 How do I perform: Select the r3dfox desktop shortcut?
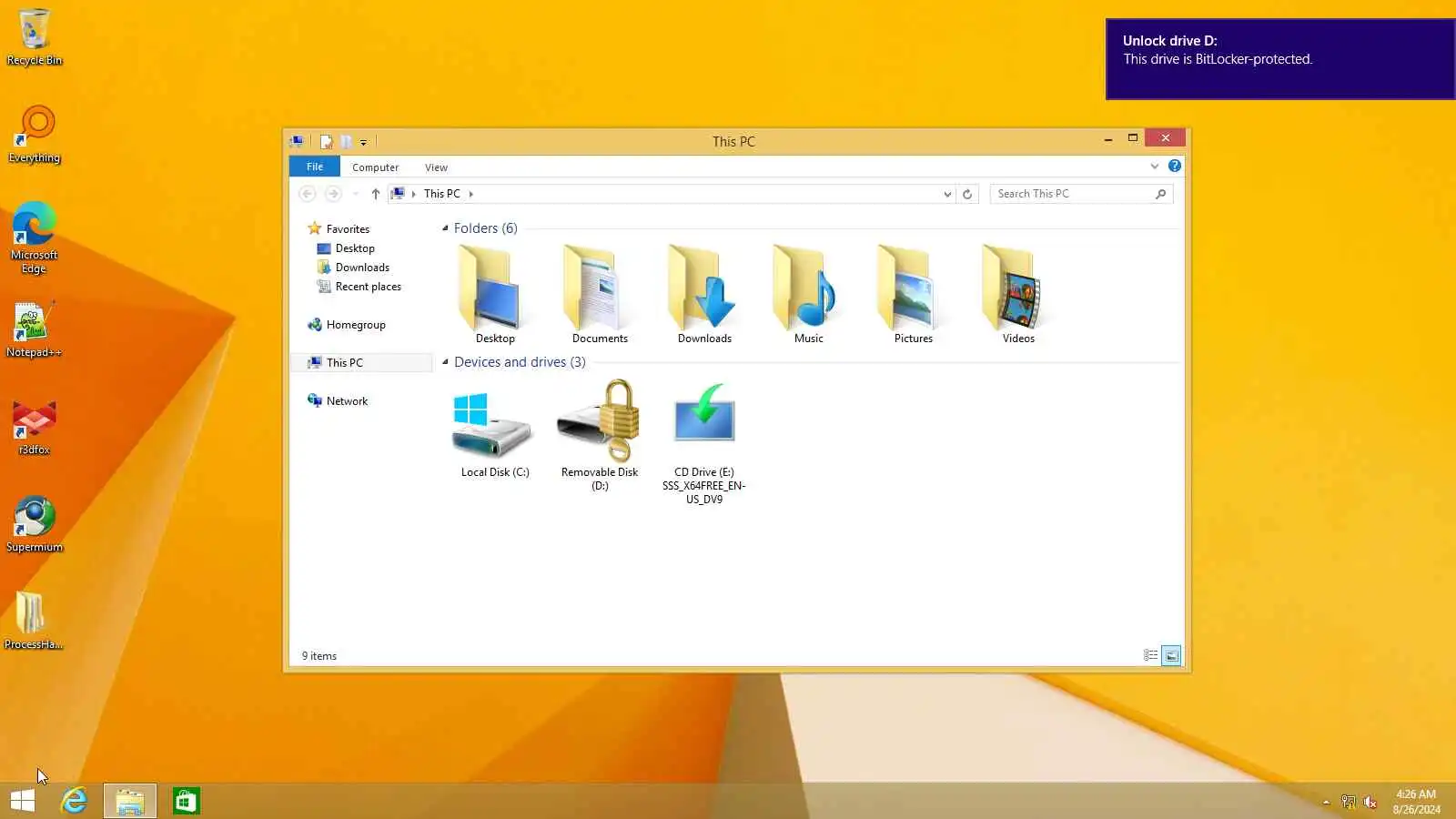point(35,427)
